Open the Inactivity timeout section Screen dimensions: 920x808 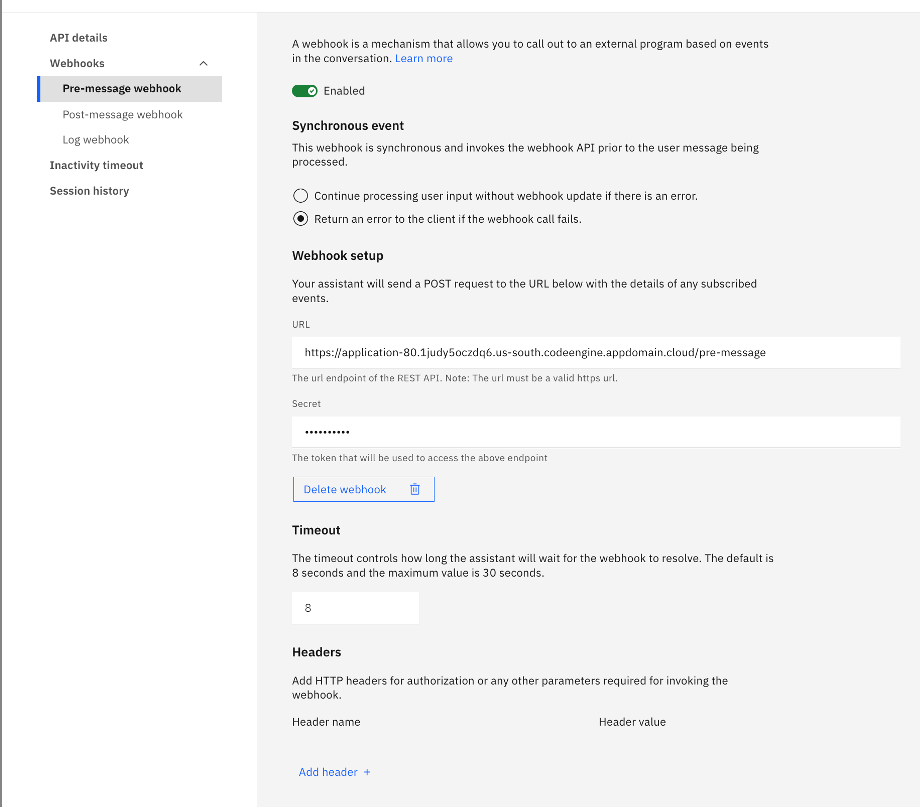click(96, 165)
